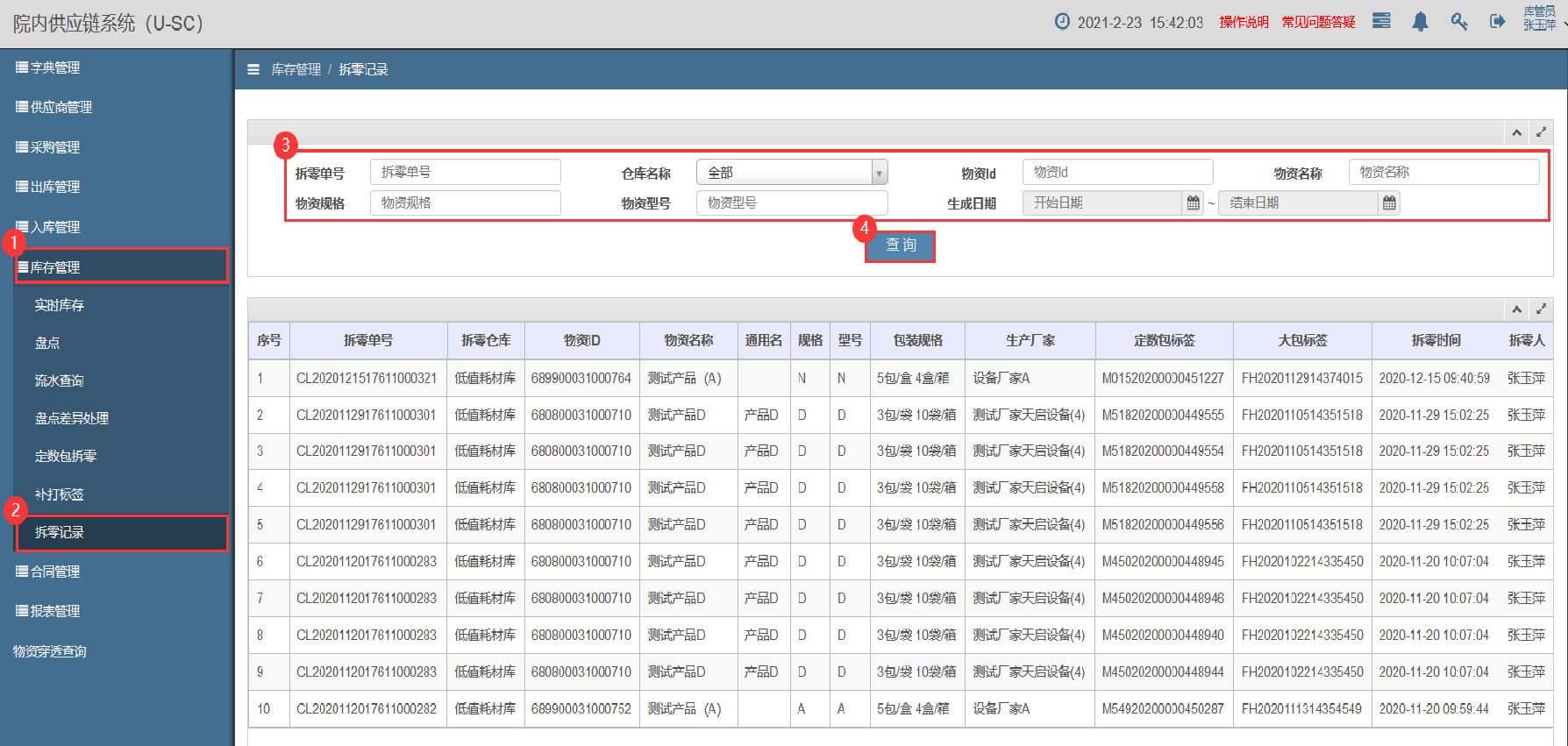Select order cell CL202012151761​1000321
The height and width of the screenshot is (746, 1568).
point(367,378)
